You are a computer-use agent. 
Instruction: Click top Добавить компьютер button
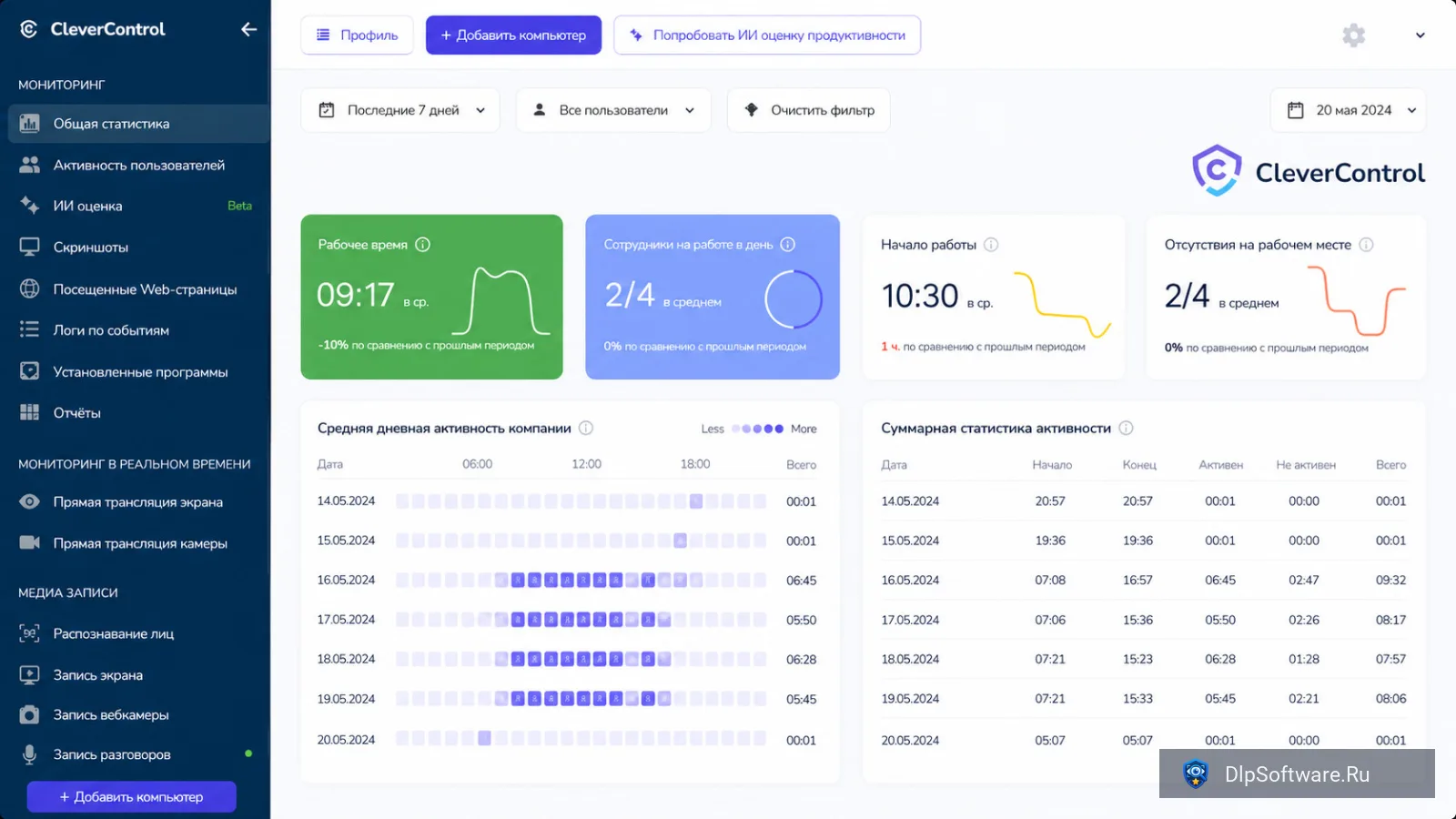click(x=513, y=35)
